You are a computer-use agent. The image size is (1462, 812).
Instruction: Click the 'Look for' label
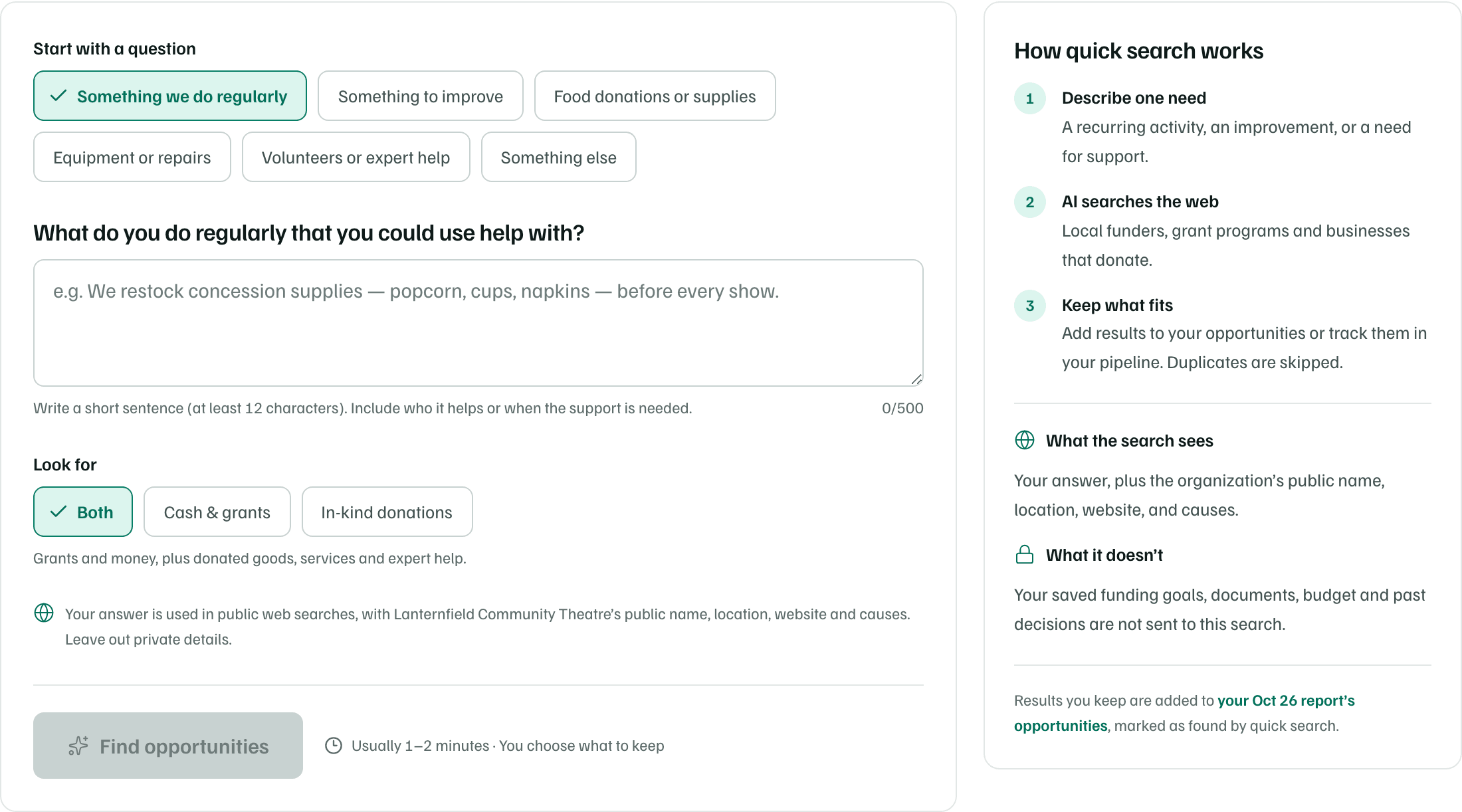(x=65, y=464)
